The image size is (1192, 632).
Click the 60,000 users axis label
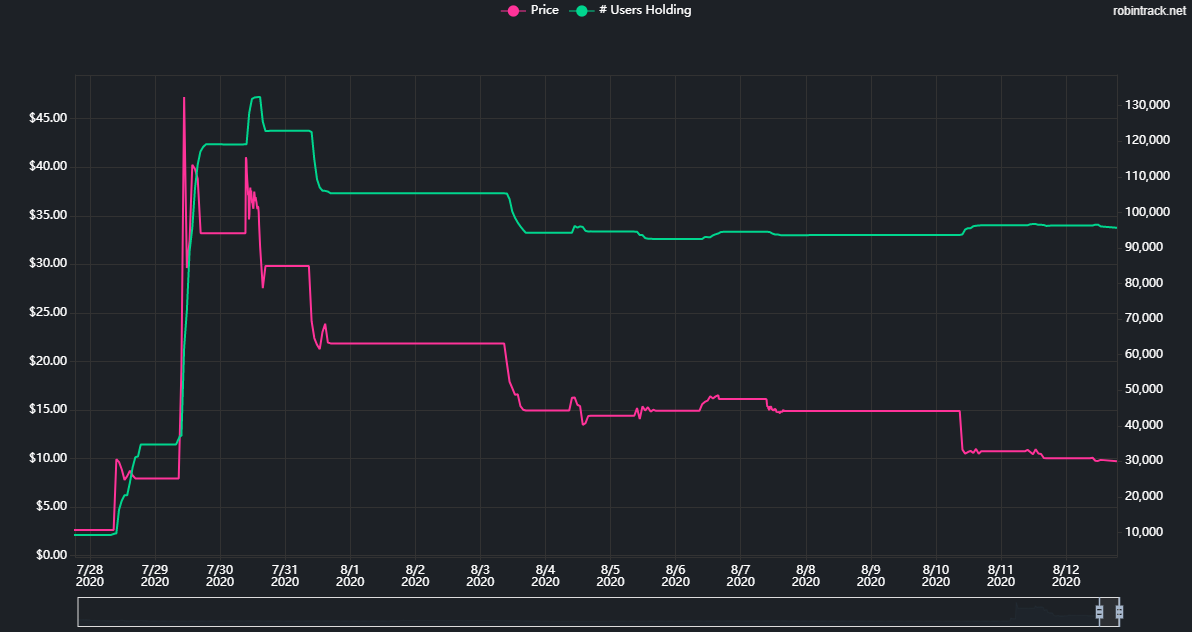point(1146,354)
